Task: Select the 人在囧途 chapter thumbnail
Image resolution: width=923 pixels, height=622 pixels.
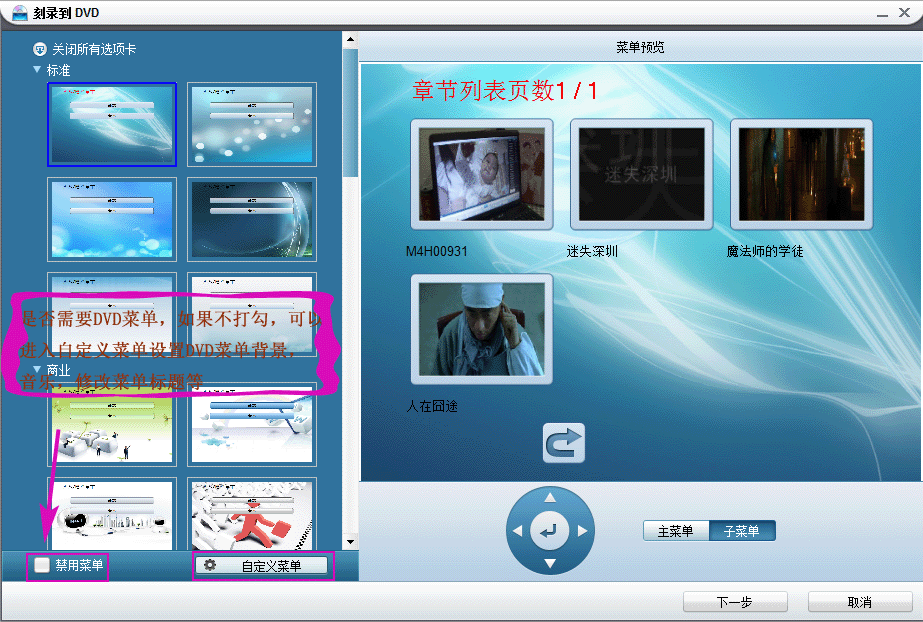Action: tap(481, 329)
